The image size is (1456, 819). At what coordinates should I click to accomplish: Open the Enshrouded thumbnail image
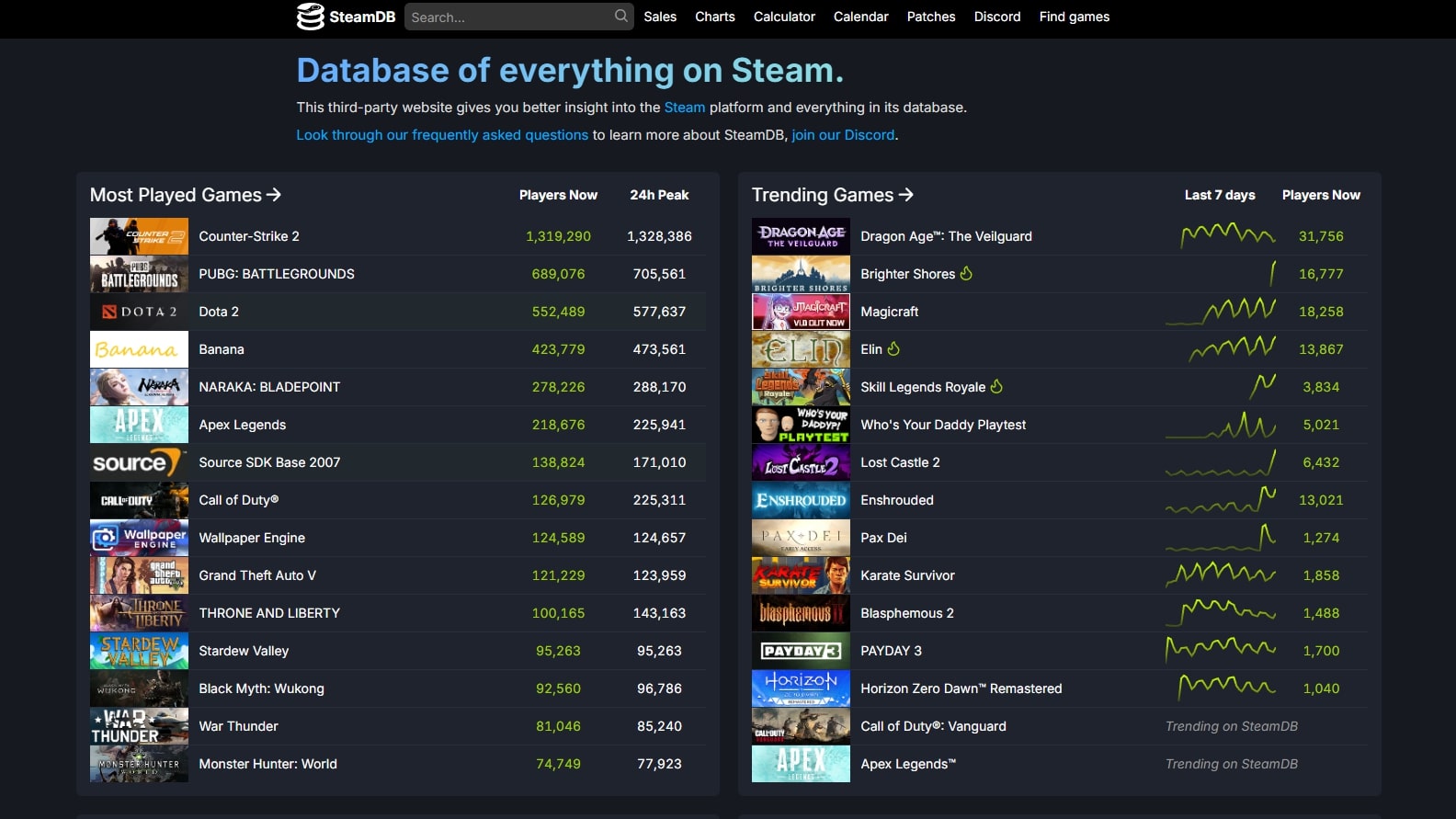pyautogui.click(x=801, y=500)
